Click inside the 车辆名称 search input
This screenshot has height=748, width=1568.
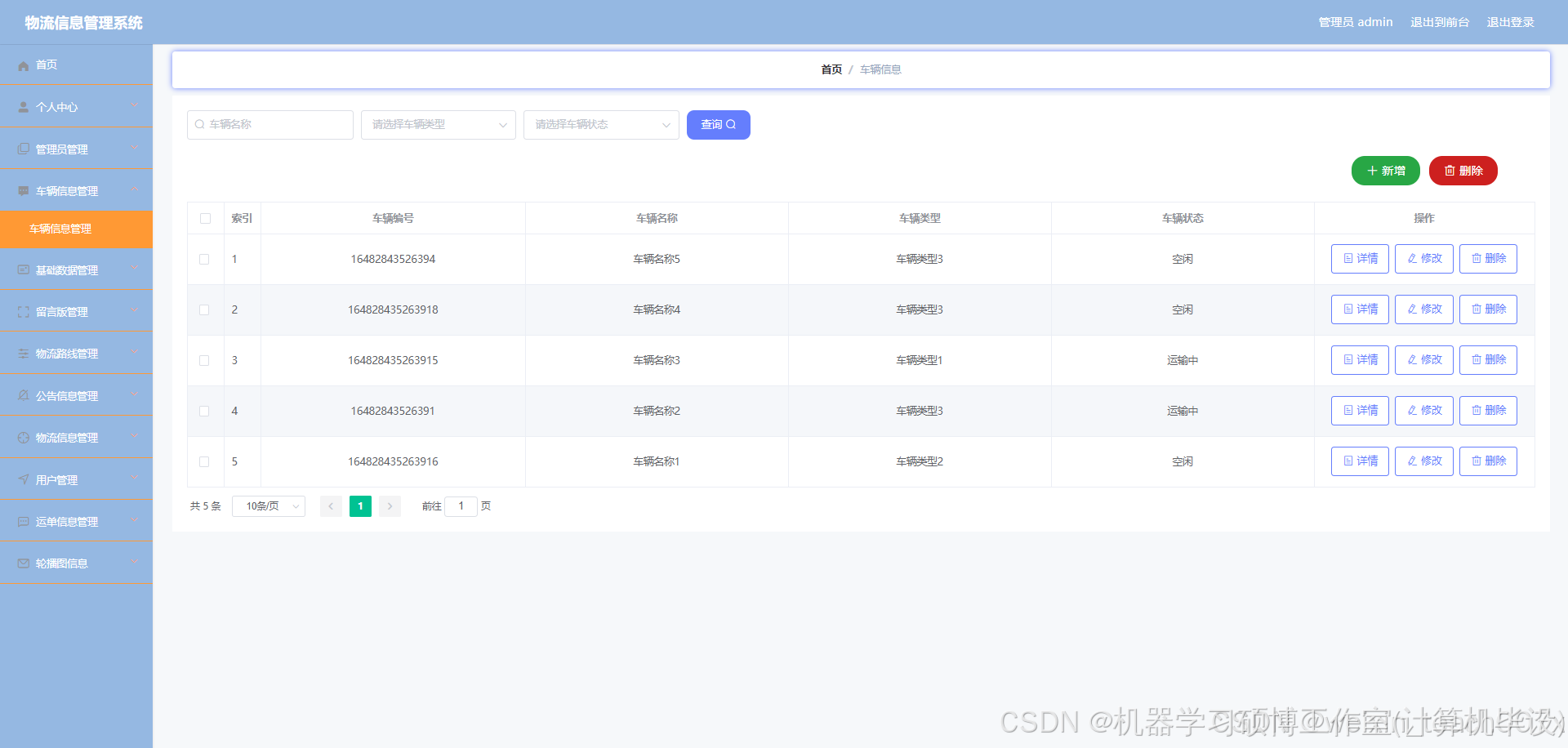point(269,124)
